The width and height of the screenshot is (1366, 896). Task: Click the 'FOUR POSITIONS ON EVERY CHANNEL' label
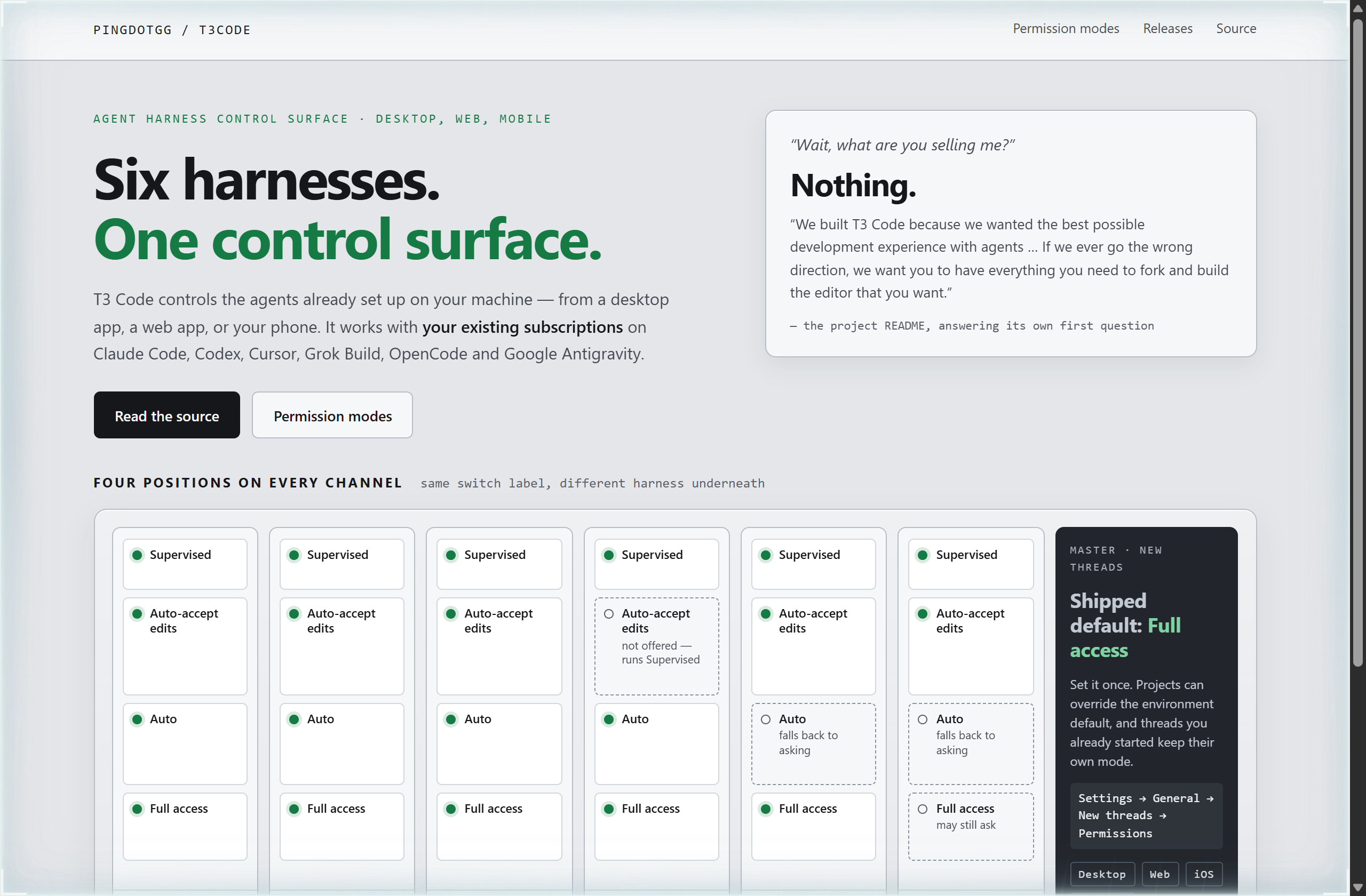[248, 483]
